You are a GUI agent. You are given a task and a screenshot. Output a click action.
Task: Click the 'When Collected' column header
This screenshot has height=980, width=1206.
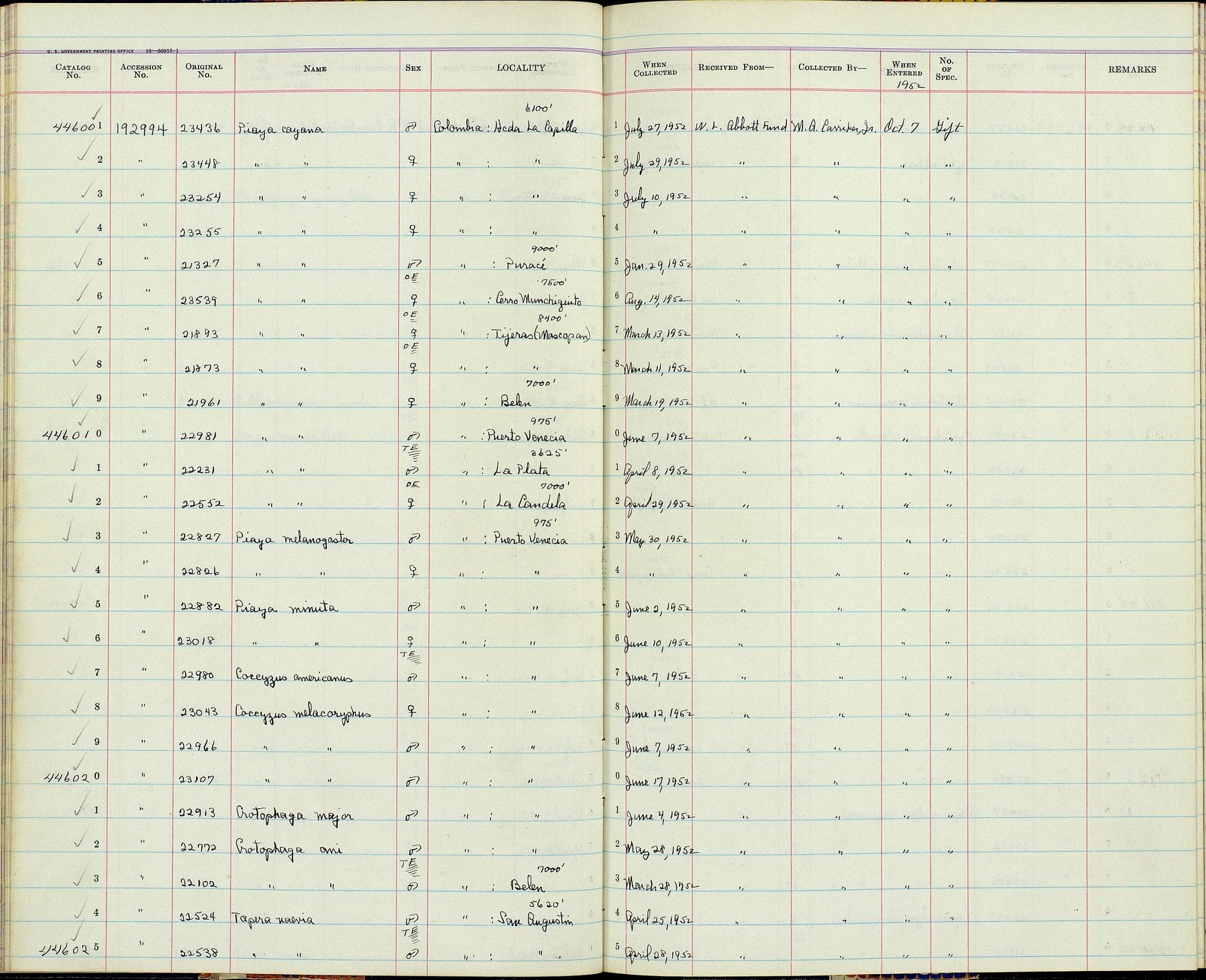tap(655, 69)
